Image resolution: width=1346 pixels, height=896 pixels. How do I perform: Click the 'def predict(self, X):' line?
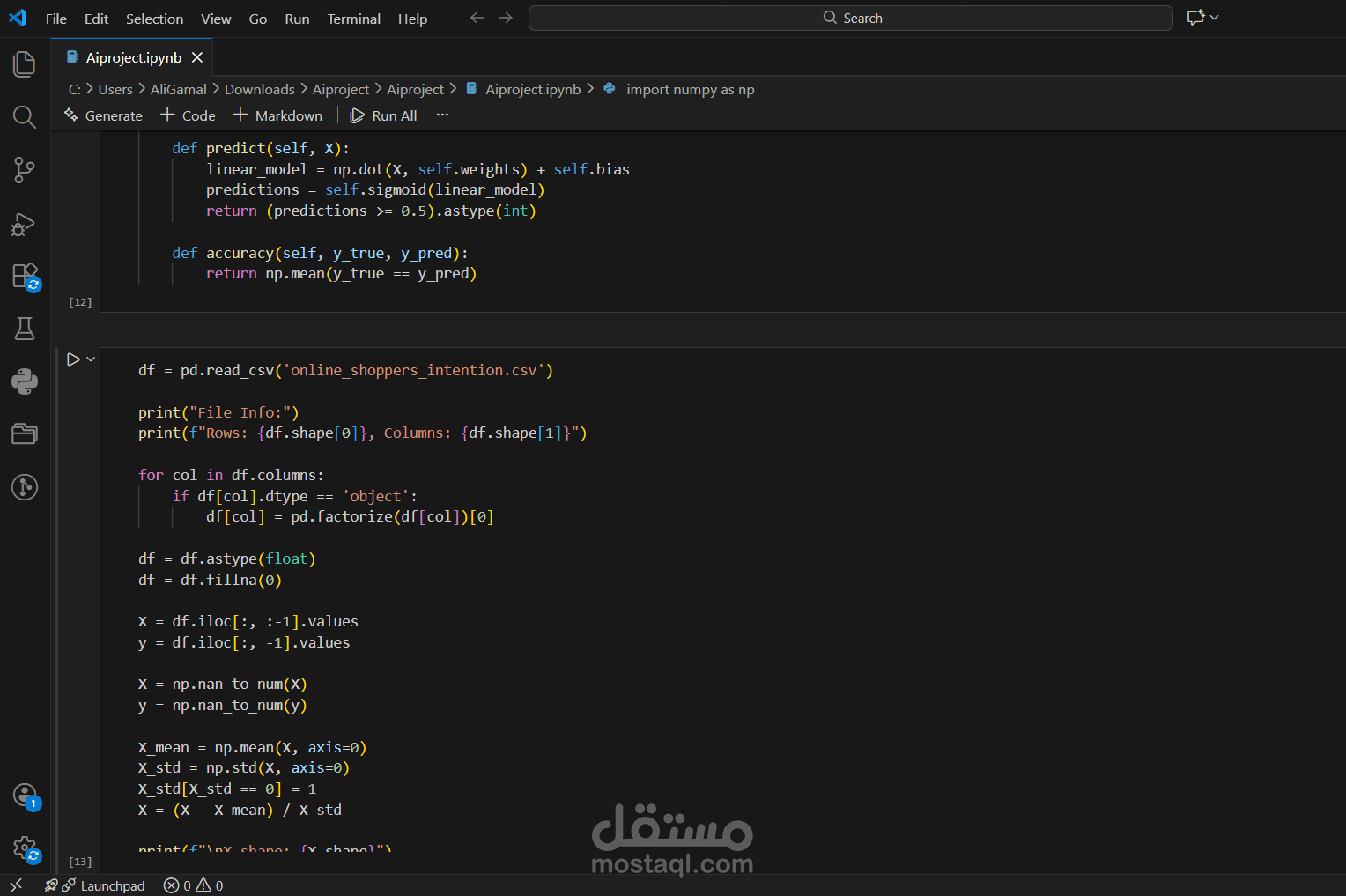(x=261, y=148)
